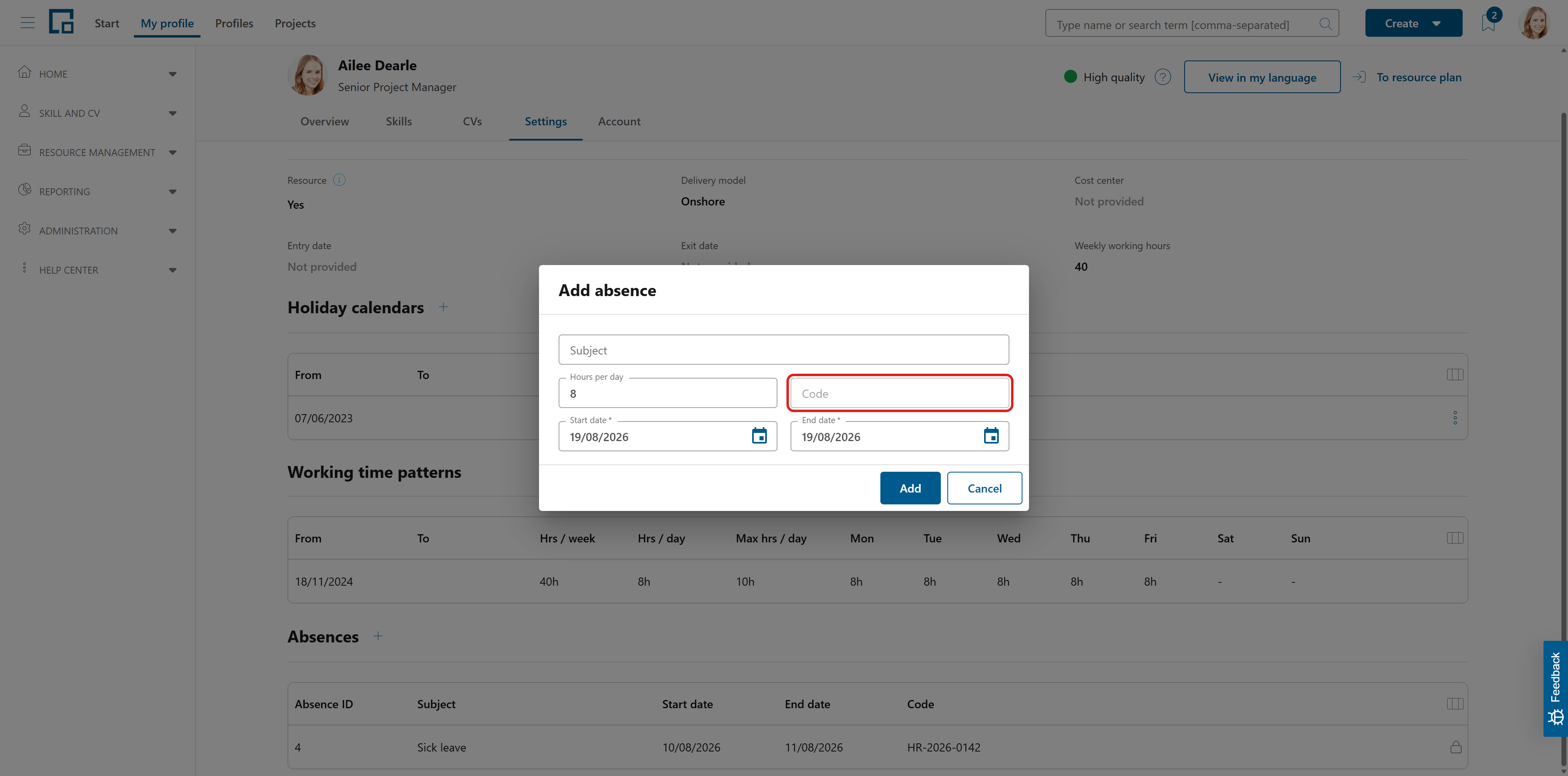Screen dimensions: 1568x776
Task: Focus the Code input field
Action: click(899, 393)
